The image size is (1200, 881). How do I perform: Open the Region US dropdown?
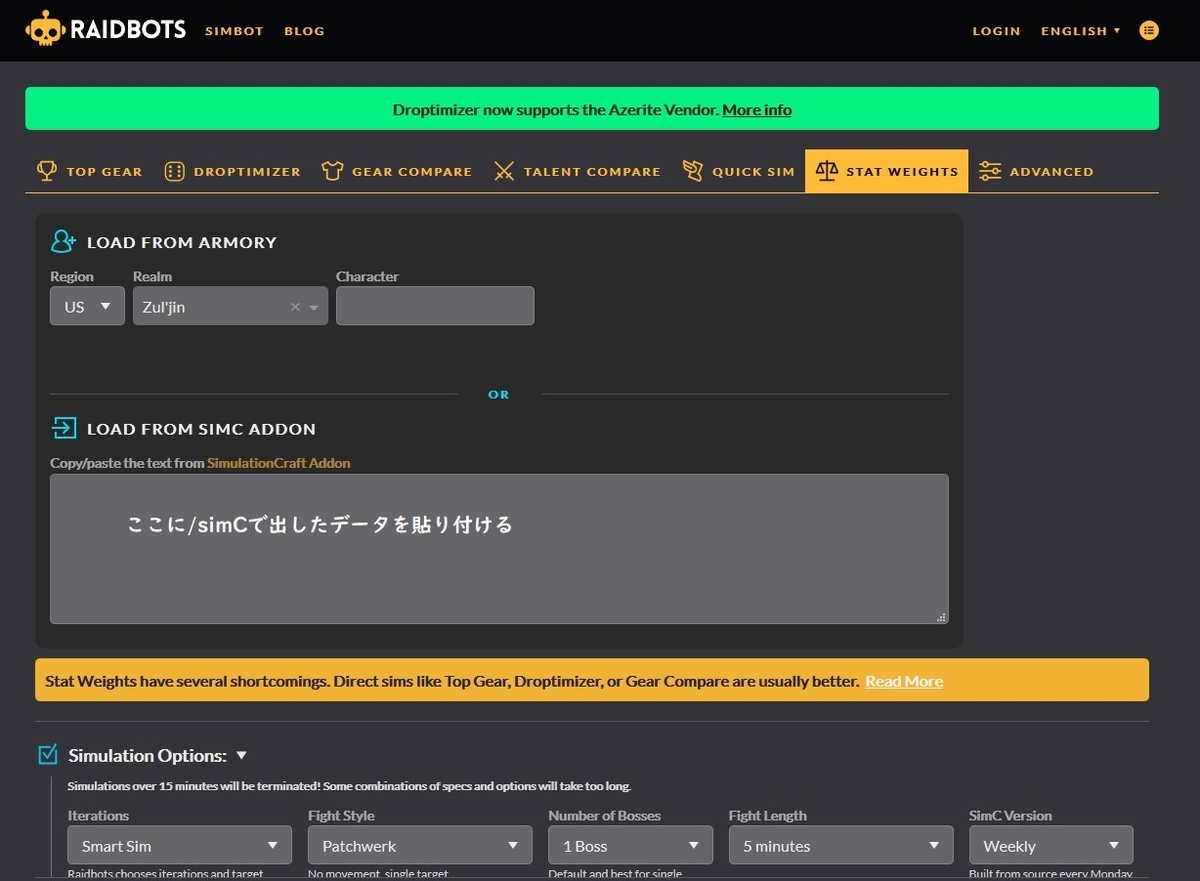(87, 306)
